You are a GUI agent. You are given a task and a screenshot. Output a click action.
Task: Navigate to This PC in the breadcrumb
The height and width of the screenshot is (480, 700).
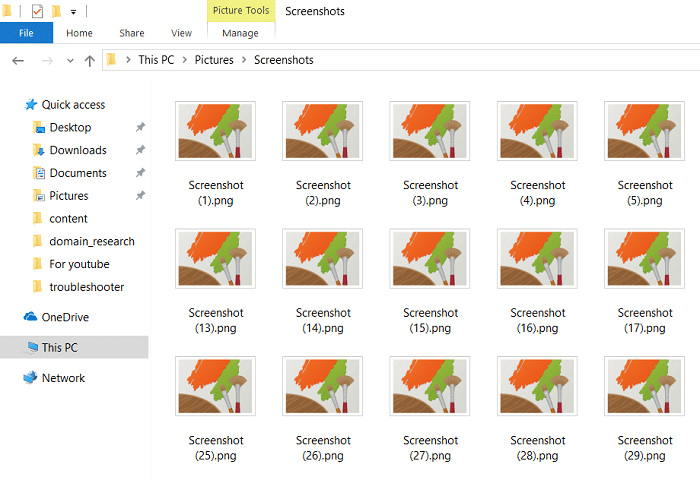point(156,60)
